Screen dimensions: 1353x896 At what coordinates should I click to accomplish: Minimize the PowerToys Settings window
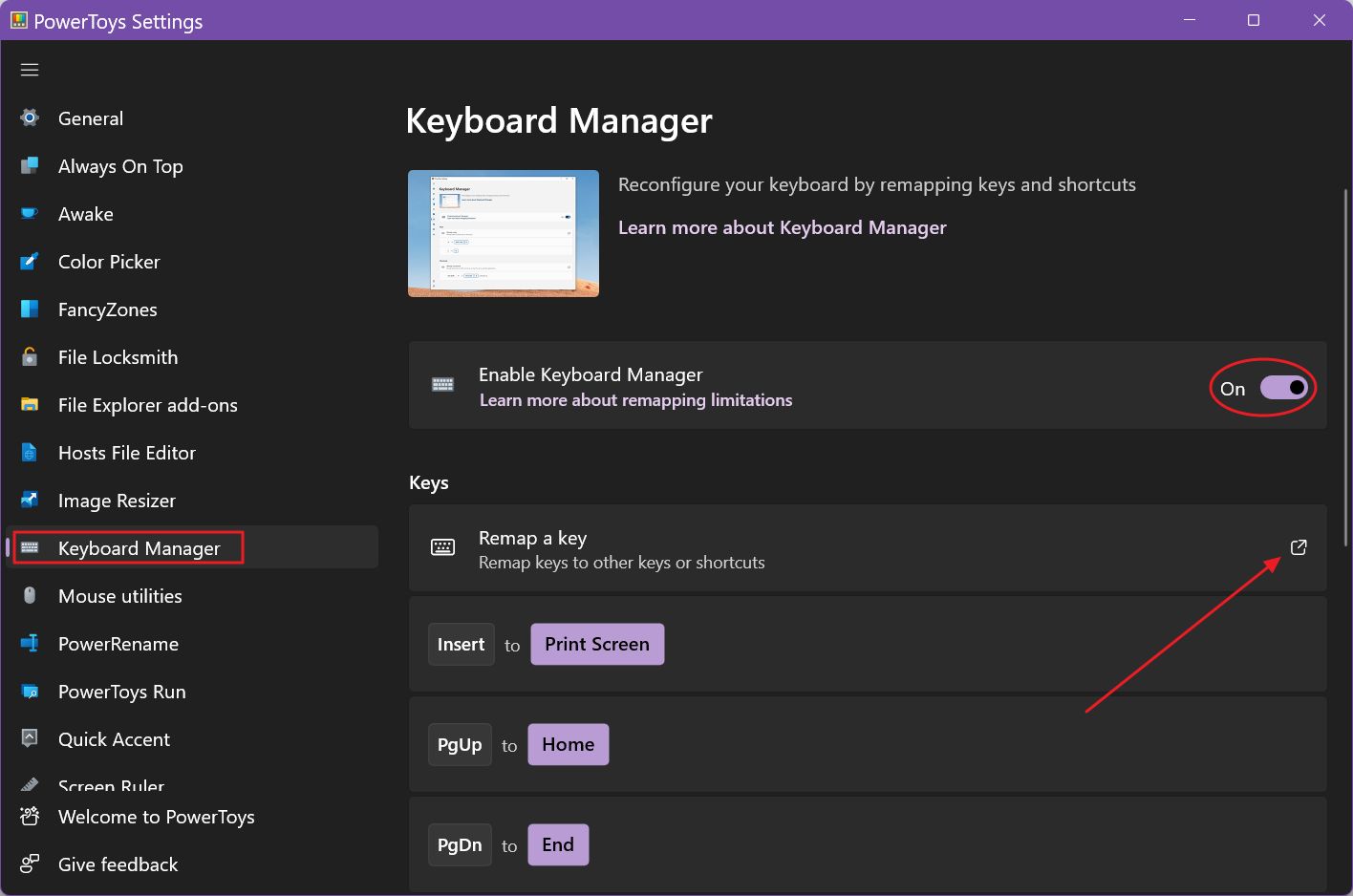(1190, 20)
